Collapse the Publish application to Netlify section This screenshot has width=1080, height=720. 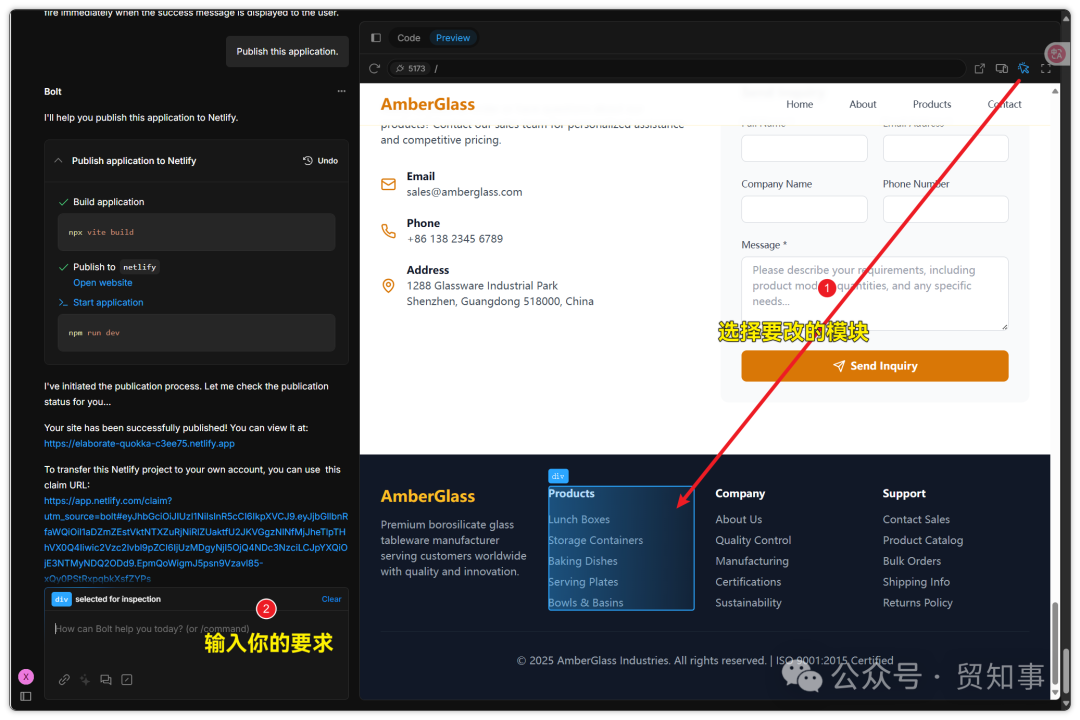59,161
